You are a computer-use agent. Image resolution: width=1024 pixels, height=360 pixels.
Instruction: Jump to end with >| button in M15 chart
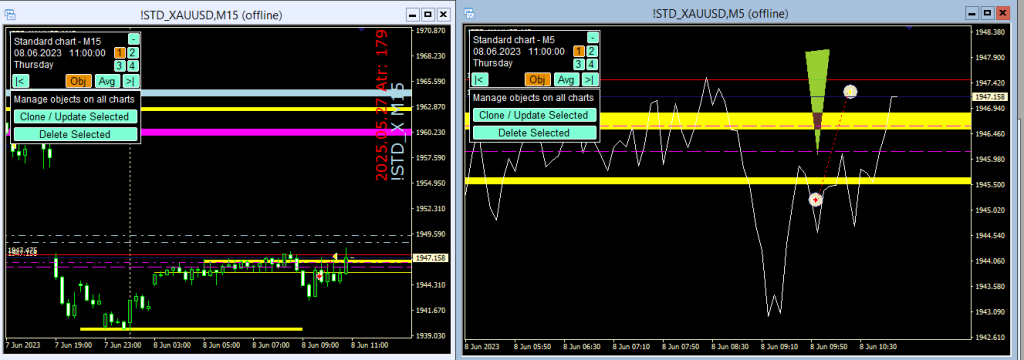coord(131,81)
